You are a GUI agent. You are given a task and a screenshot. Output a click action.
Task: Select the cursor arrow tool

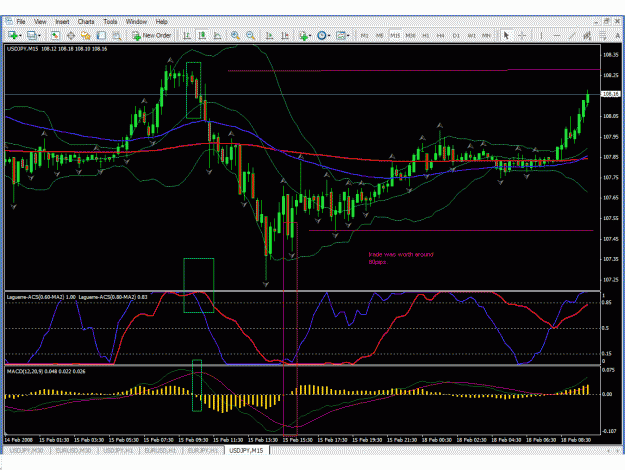(506, 35)
